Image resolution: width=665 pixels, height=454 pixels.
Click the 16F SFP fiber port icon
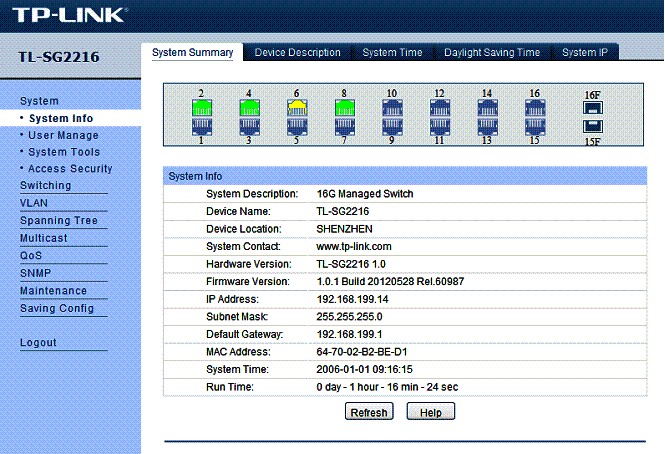click(x=592, y=108)
